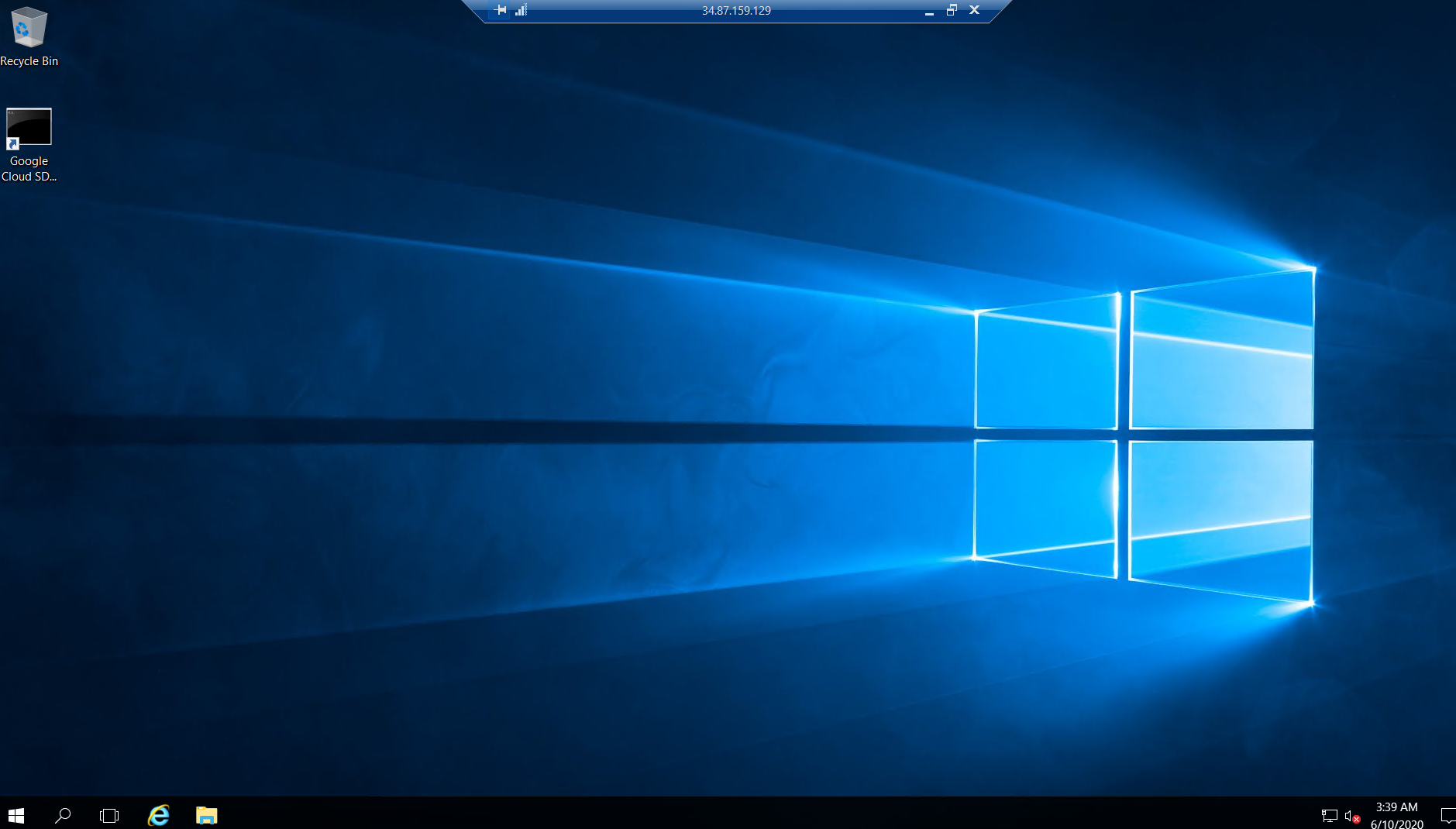Restore down the remote session window
This screenshot has width=1456, height=829.
tap(952, 10)
